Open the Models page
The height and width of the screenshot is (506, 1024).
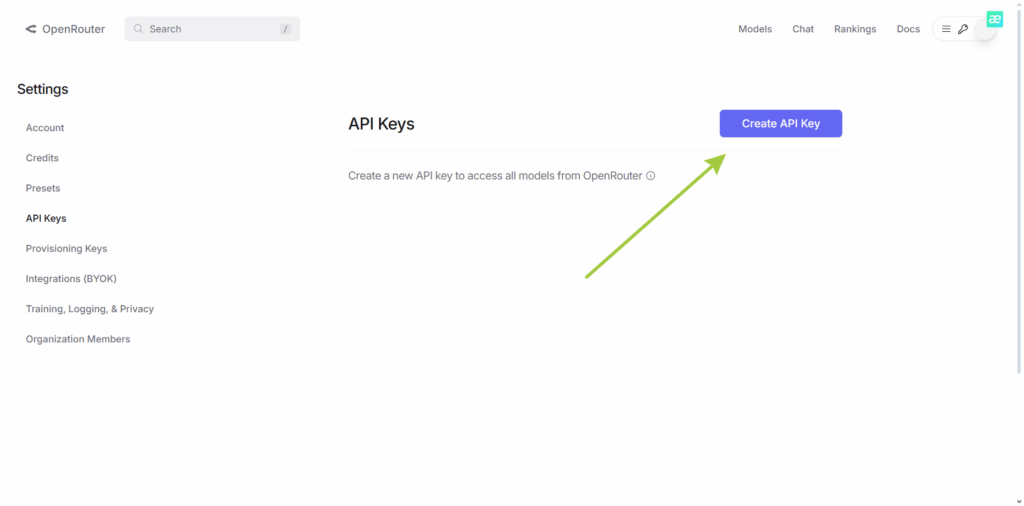[x=755, y=29]
